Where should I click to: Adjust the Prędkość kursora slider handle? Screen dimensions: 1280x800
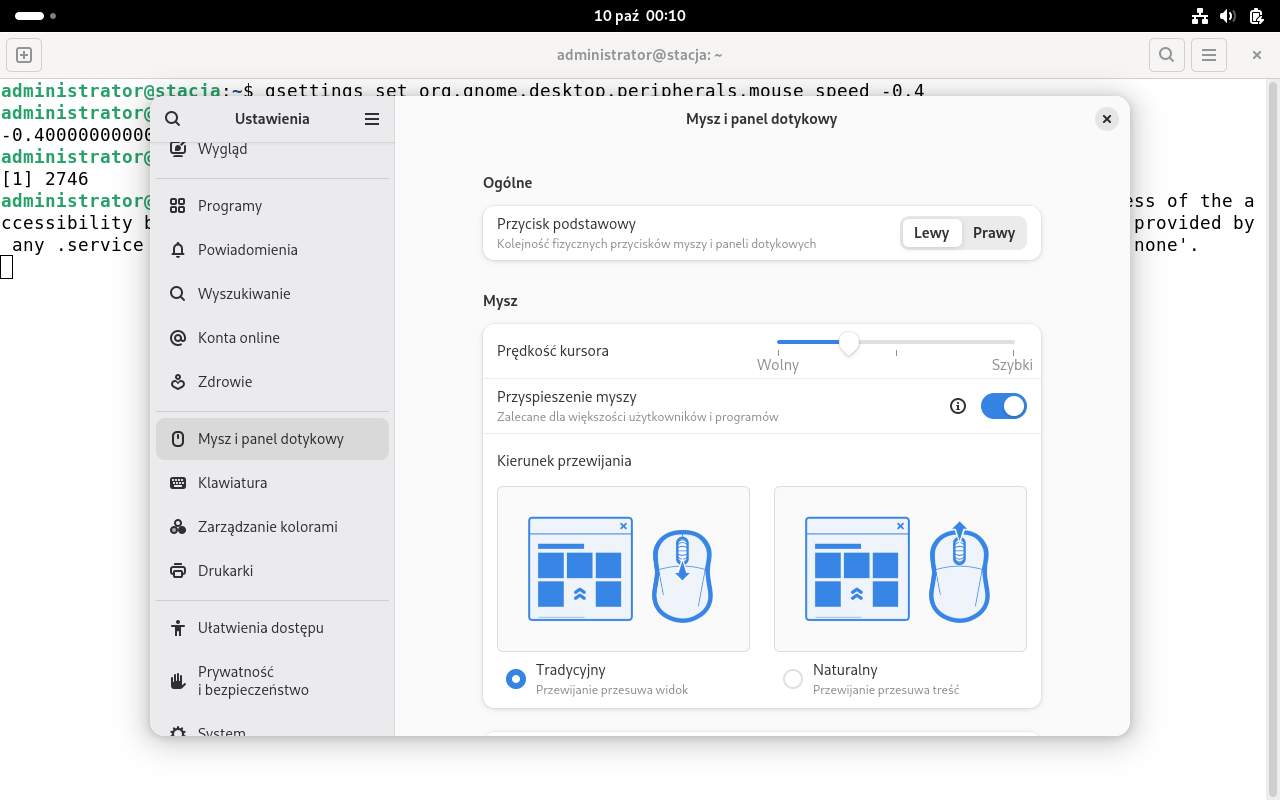[849, 343]
